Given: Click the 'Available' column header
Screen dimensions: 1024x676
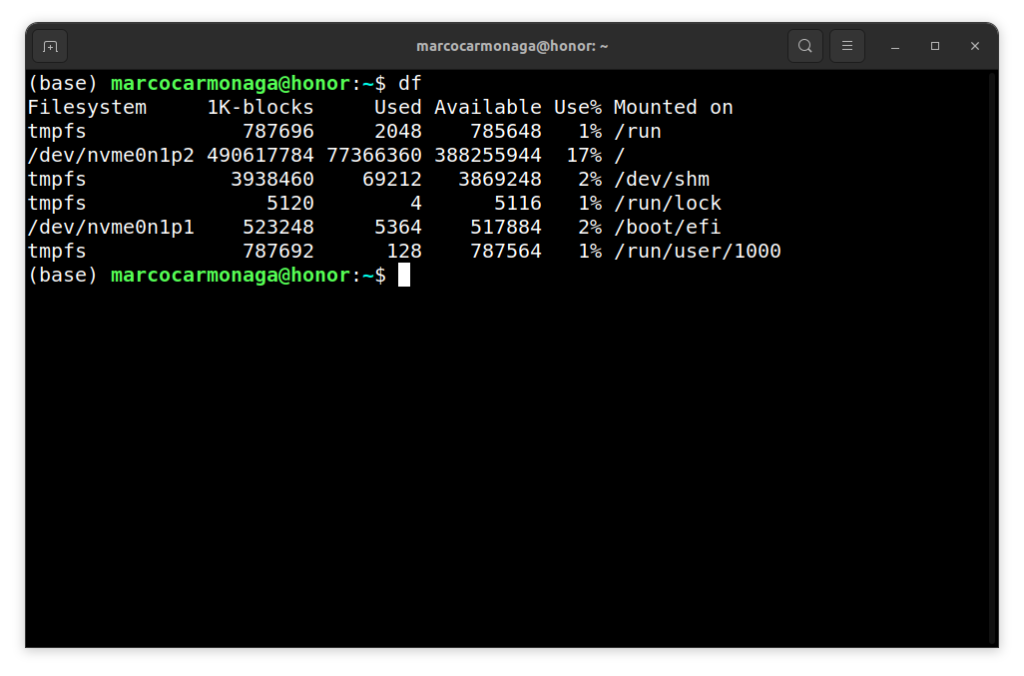Looking at the screenshot, I should pos(487,107).
